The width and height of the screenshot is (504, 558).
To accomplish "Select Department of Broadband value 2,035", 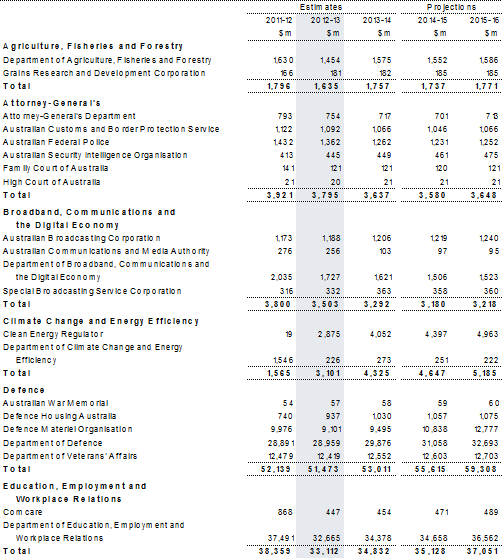I will 281,277.
